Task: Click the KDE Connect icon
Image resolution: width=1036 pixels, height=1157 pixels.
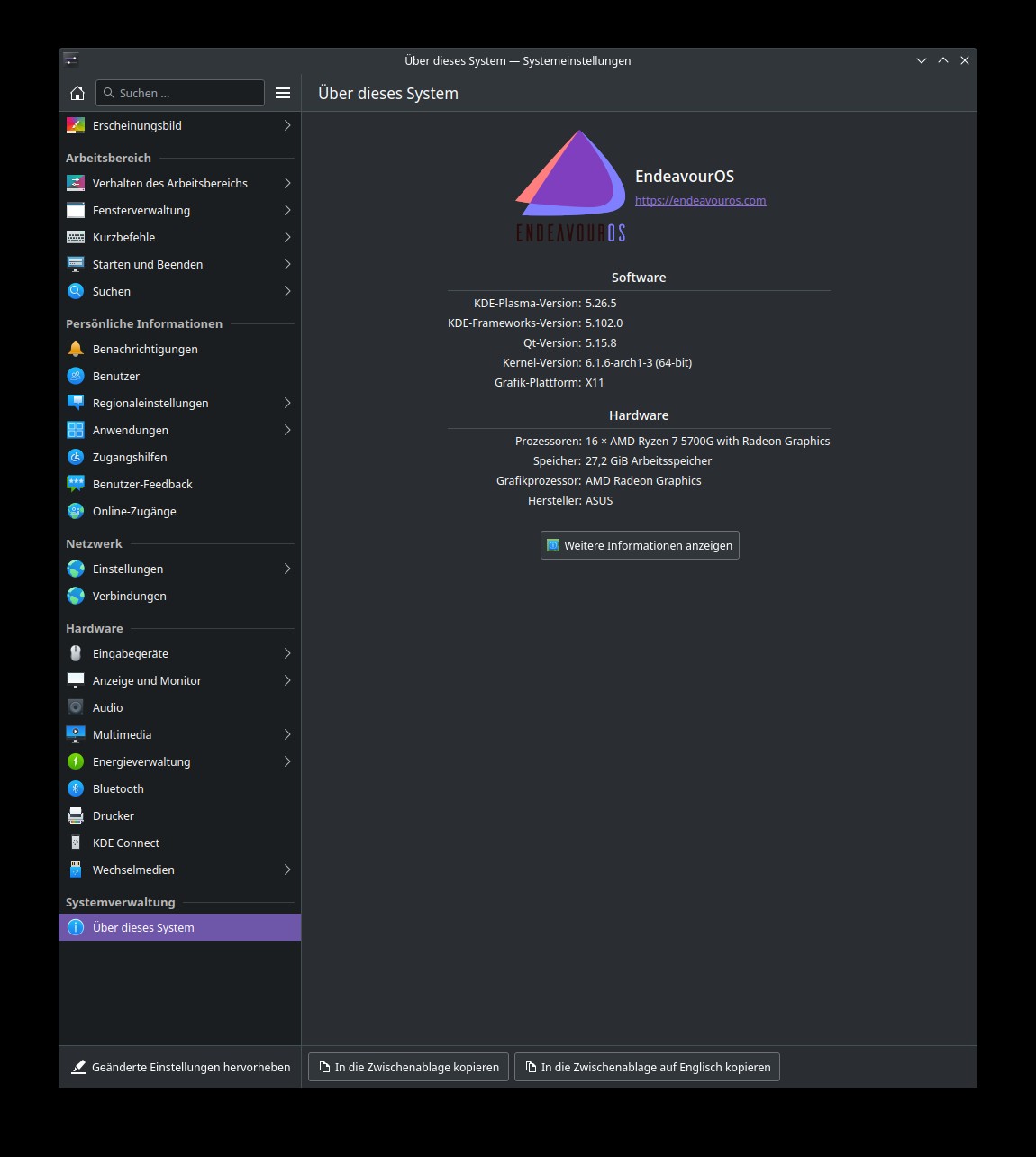Action: pos(76,843)
